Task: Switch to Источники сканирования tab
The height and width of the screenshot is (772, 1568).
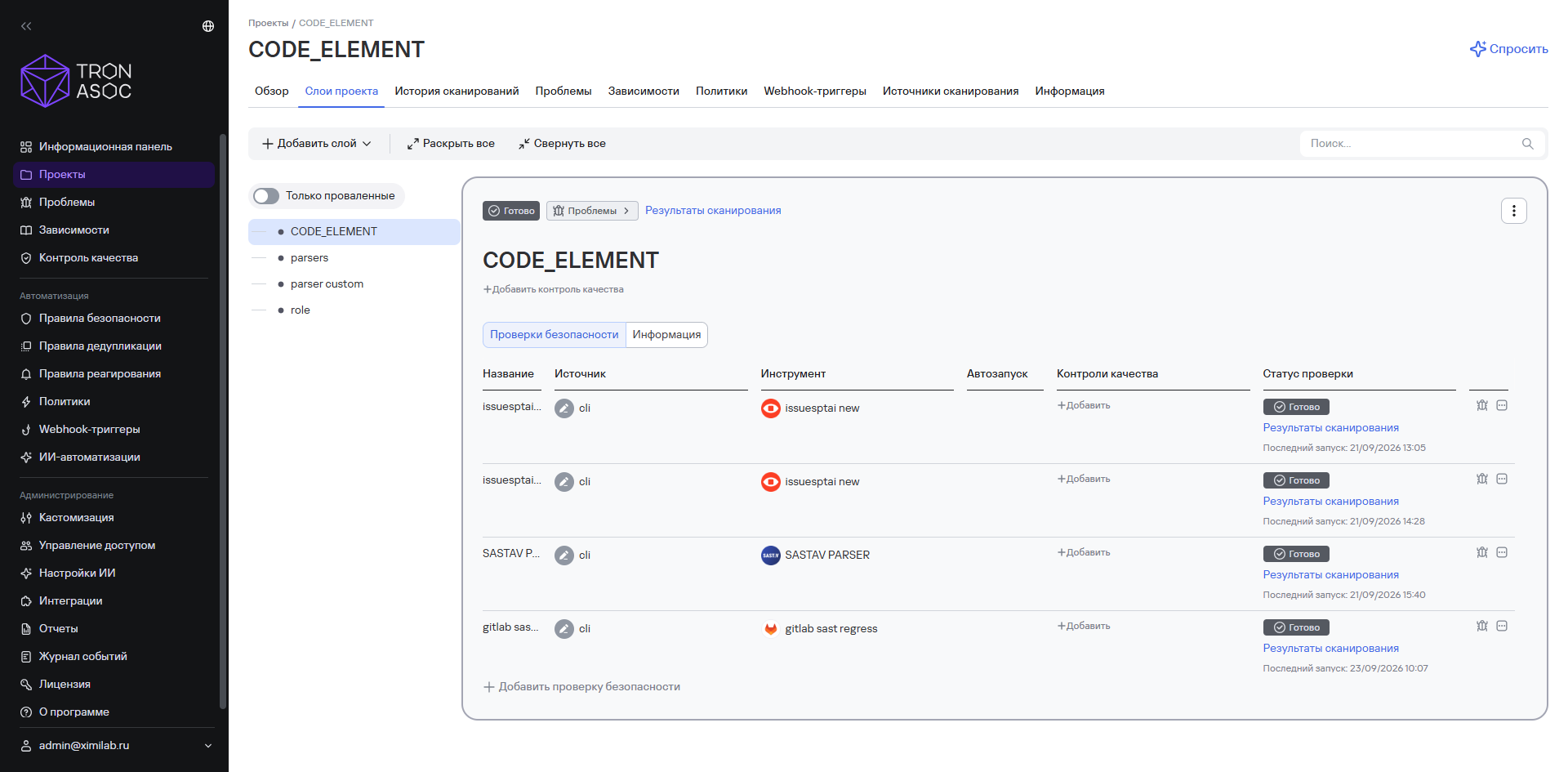Action: pos(951,91)
